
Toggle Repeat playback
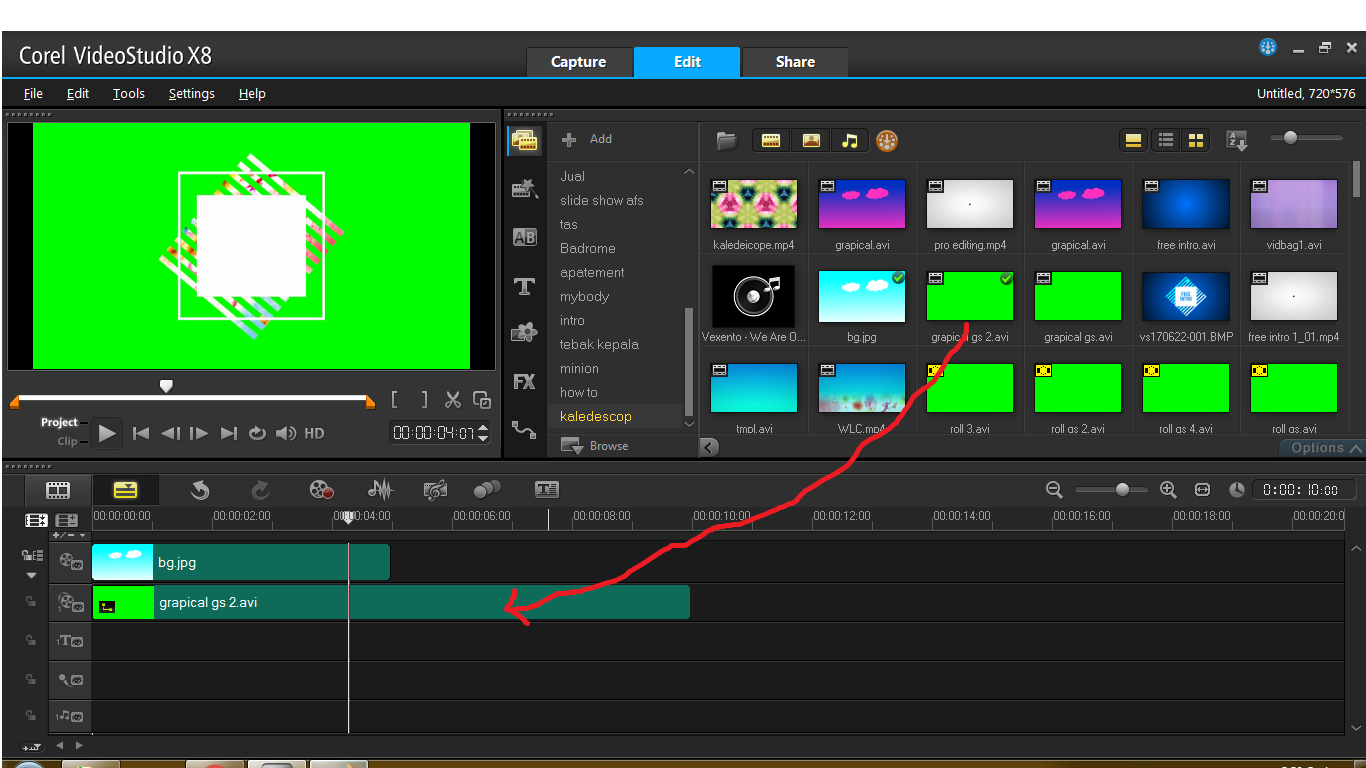point(257,433)
